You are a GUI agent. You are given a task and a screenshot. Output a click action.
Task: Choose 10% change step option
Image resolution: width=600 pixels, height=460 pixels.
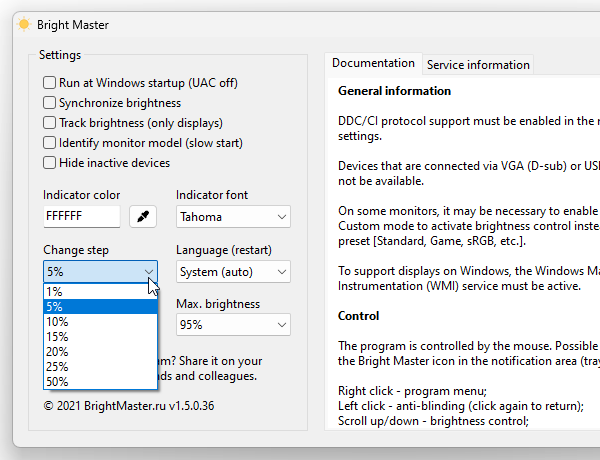[x=100, y=321]
